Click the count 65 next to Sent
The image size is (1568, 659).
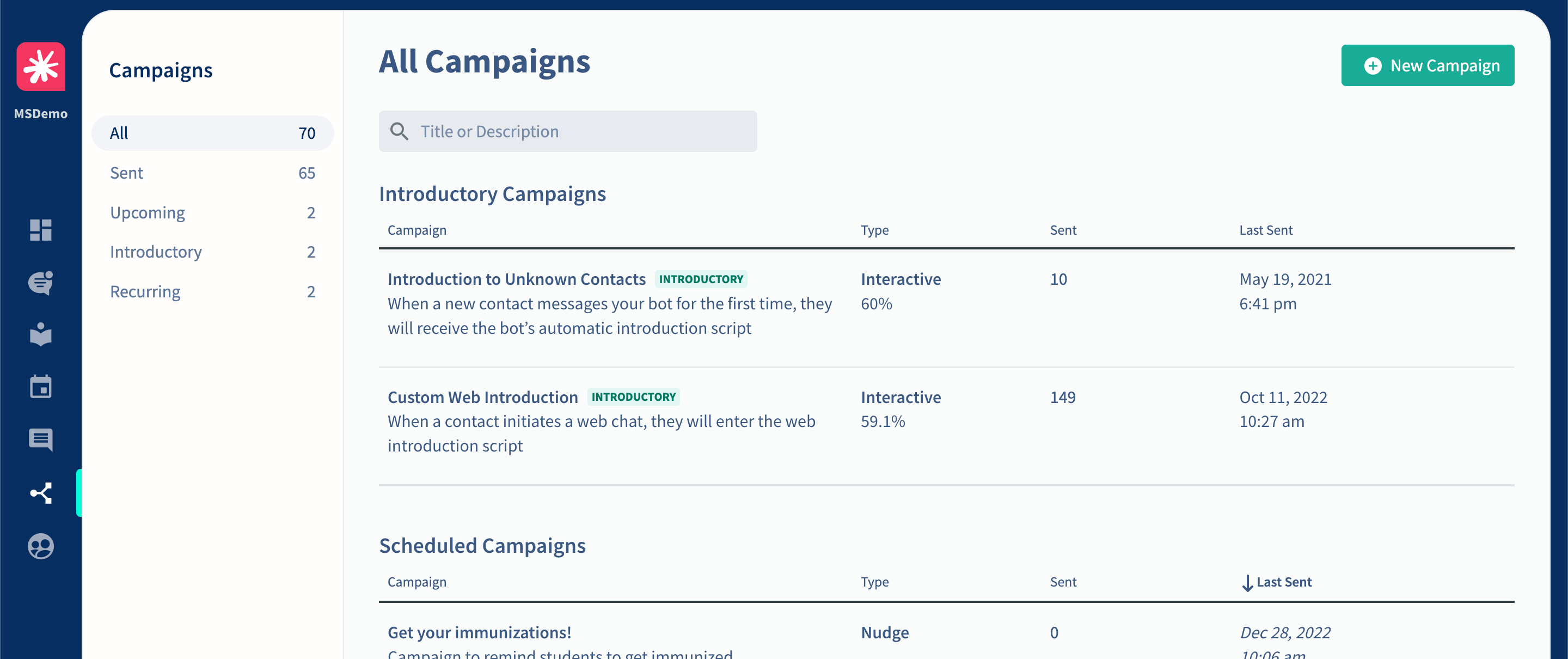(307, 173)
